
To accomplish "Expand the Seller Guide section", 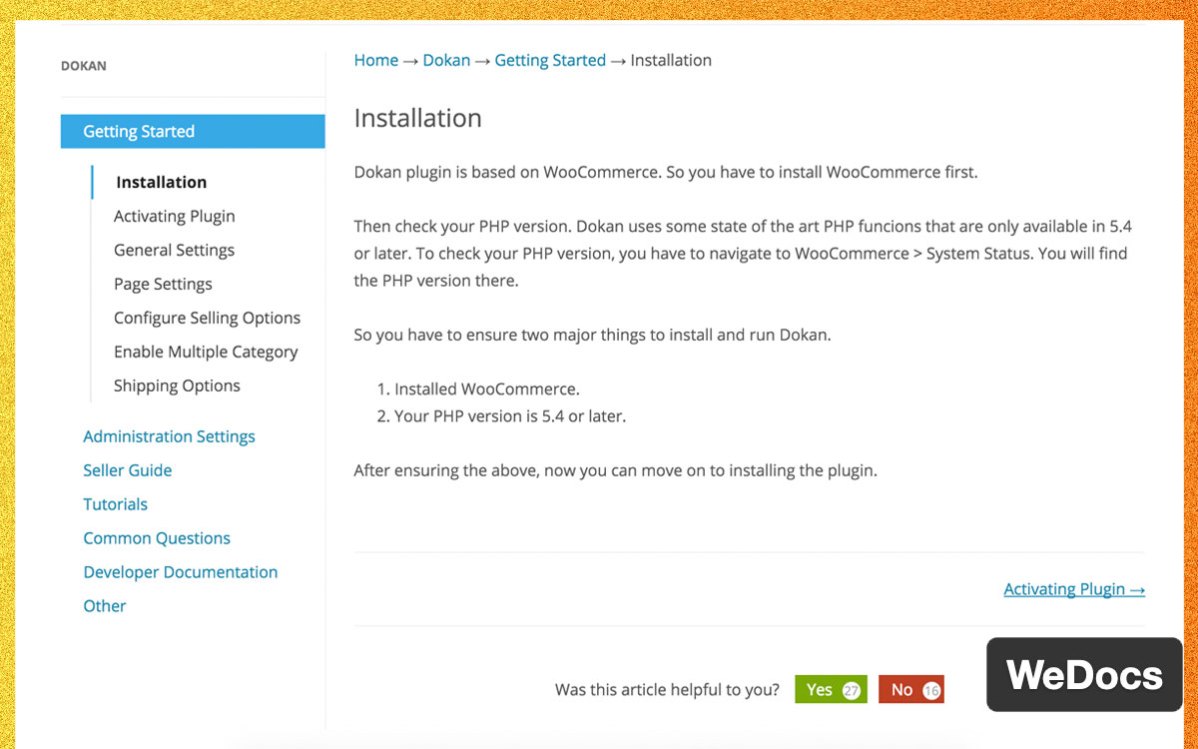I will [x=128, y=470].
